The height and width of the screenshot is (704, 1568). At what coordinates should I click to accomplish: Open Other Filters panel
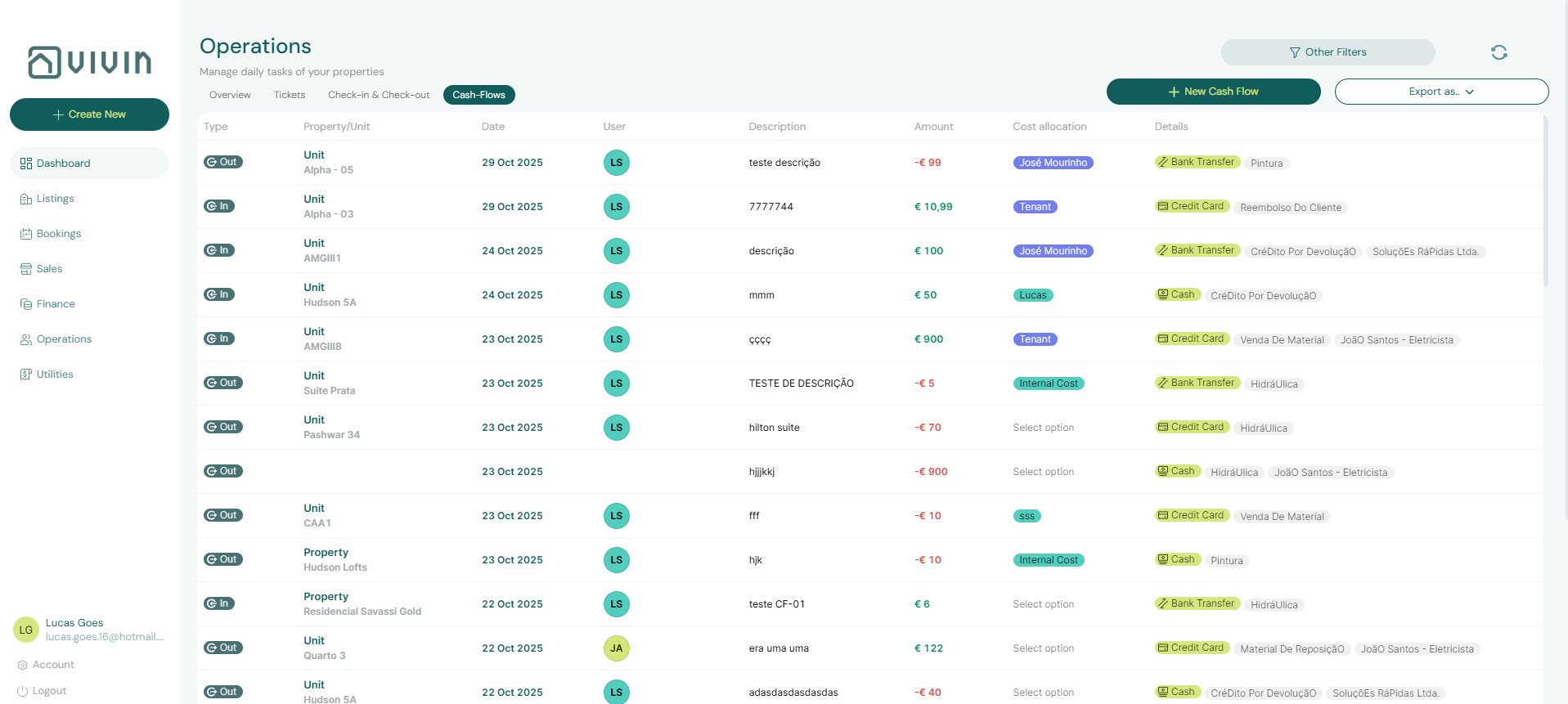point(1327,52)
